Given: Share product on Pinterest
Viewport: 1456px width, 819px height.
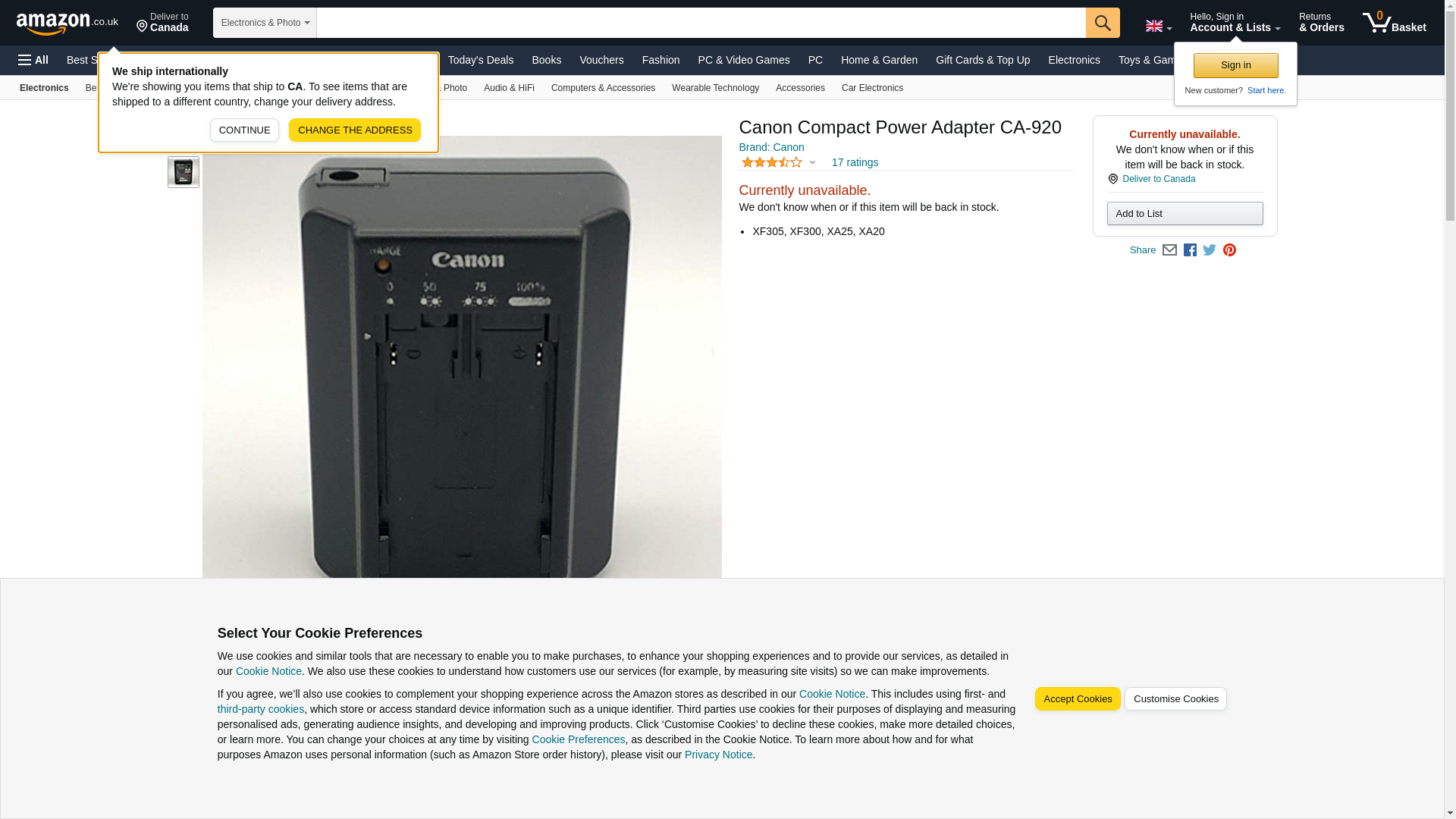Looking at the screenshot, I should pos(1229,250).
